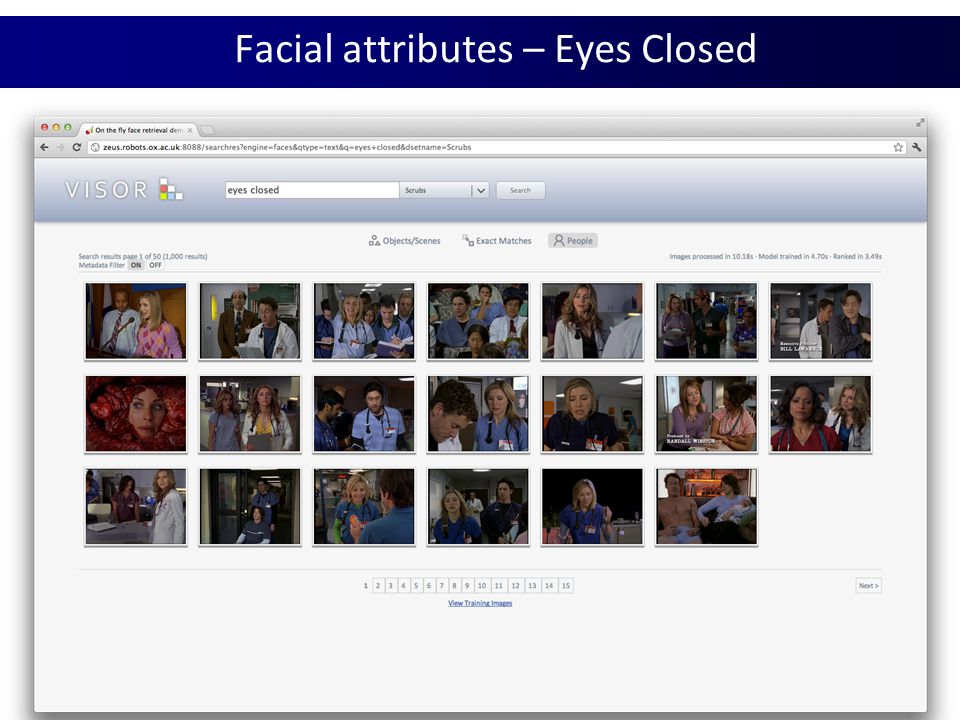Click the browser URL address bar
The height and width of the screenshot is (720, 960).
click(496, 147)
